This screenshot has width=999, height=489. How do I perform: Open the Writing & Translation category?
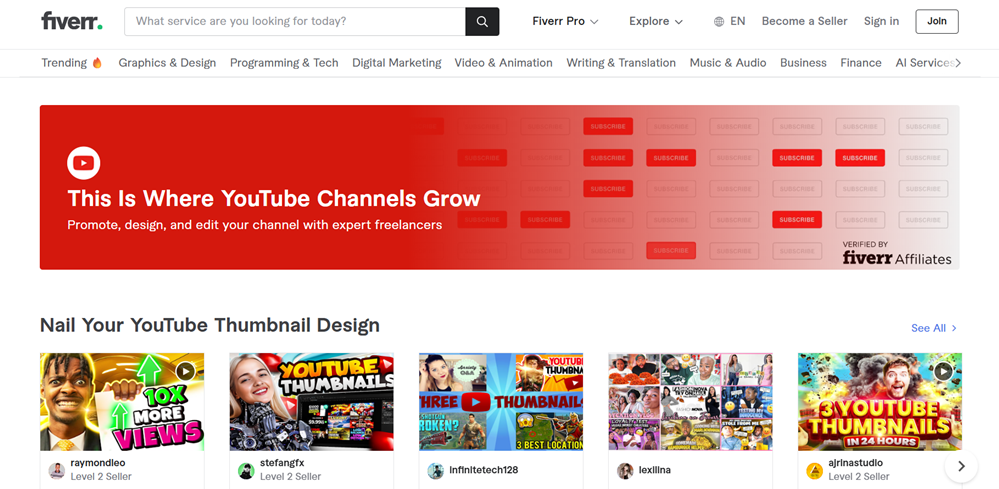(621, 62)
